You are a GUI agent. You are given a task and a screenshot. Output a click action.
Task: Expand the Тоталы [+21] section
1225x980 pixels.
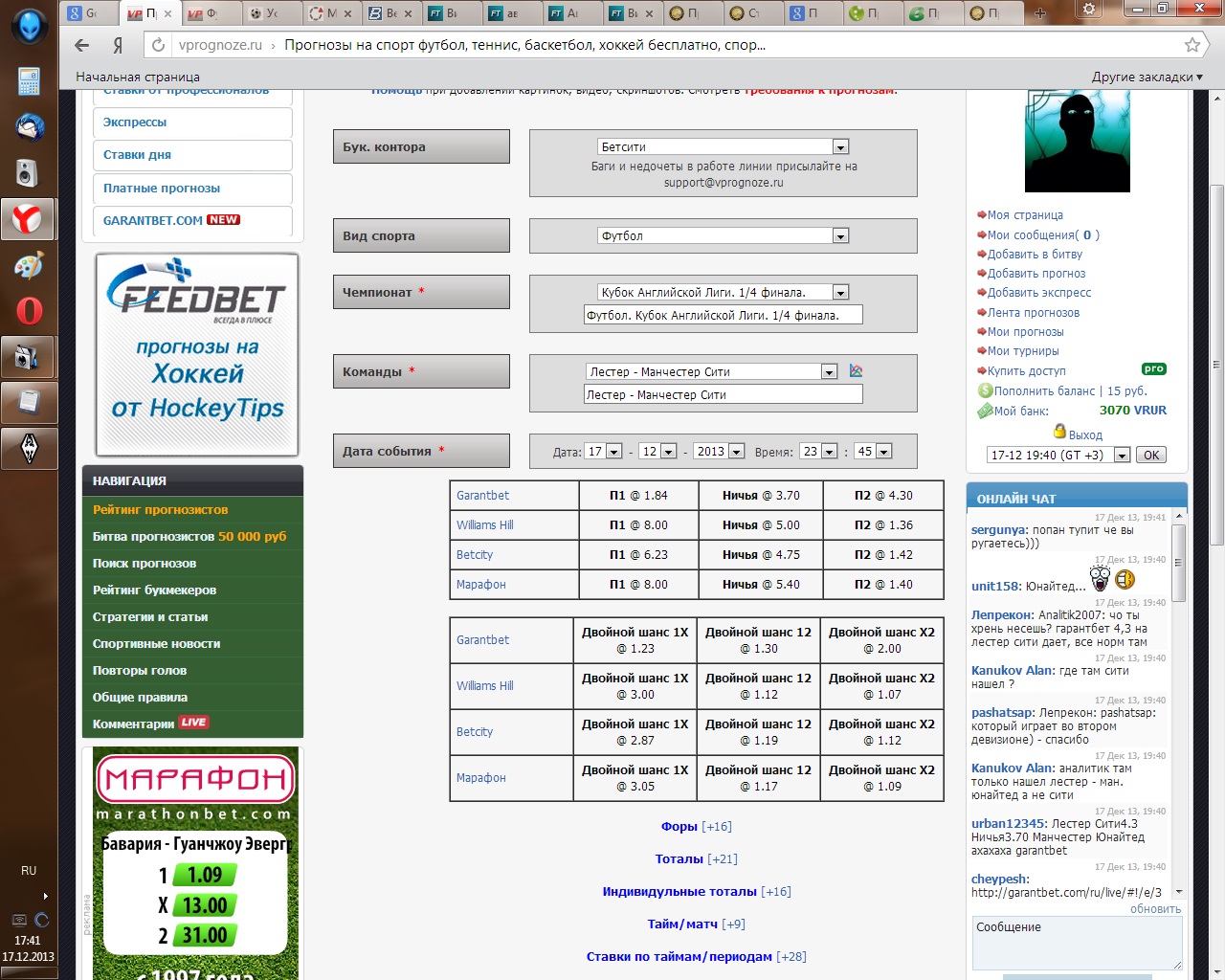pos(696,858)
